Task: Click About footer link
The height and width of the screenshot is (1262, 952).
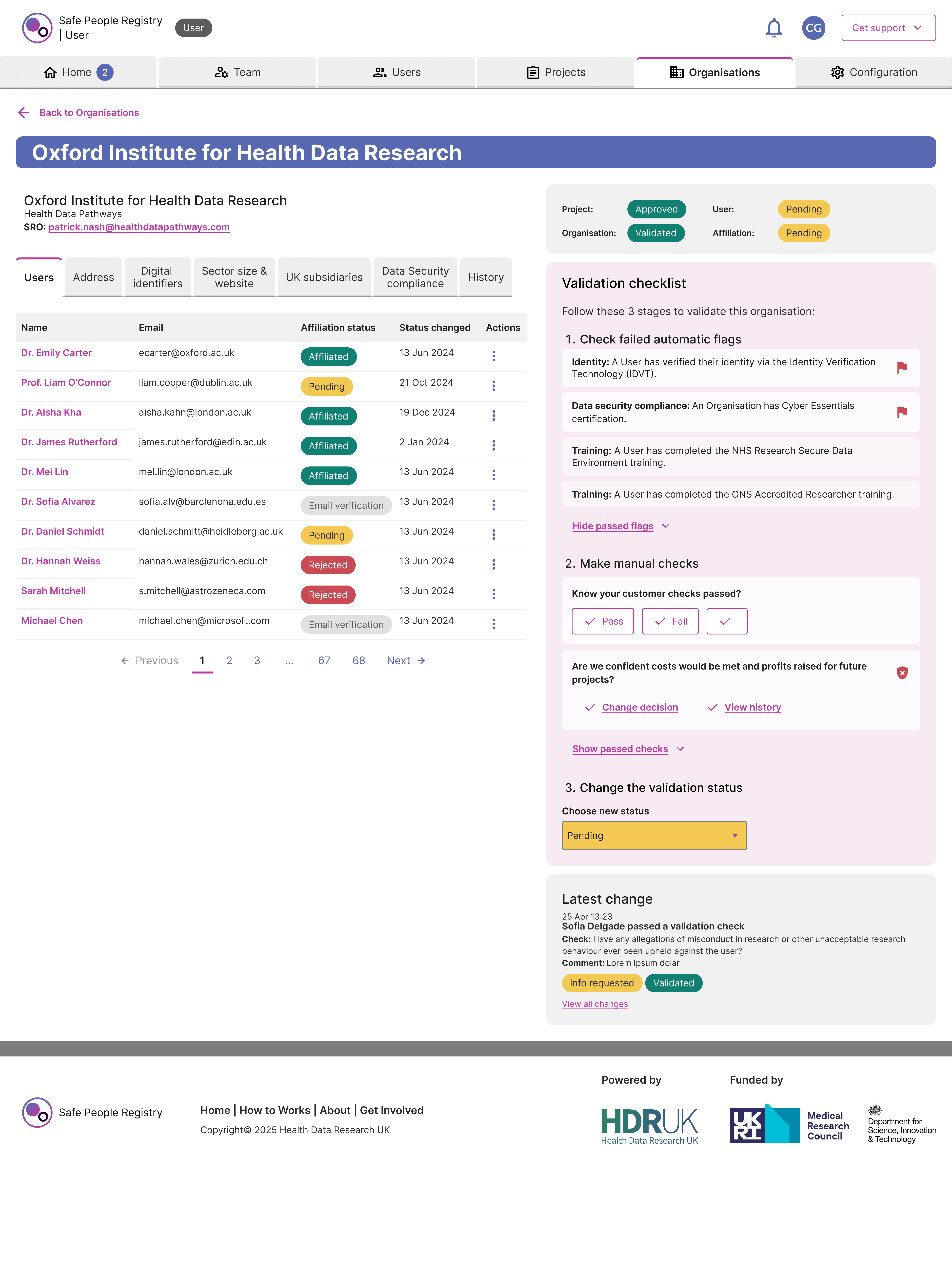Action: click(x=335, y=1110)
